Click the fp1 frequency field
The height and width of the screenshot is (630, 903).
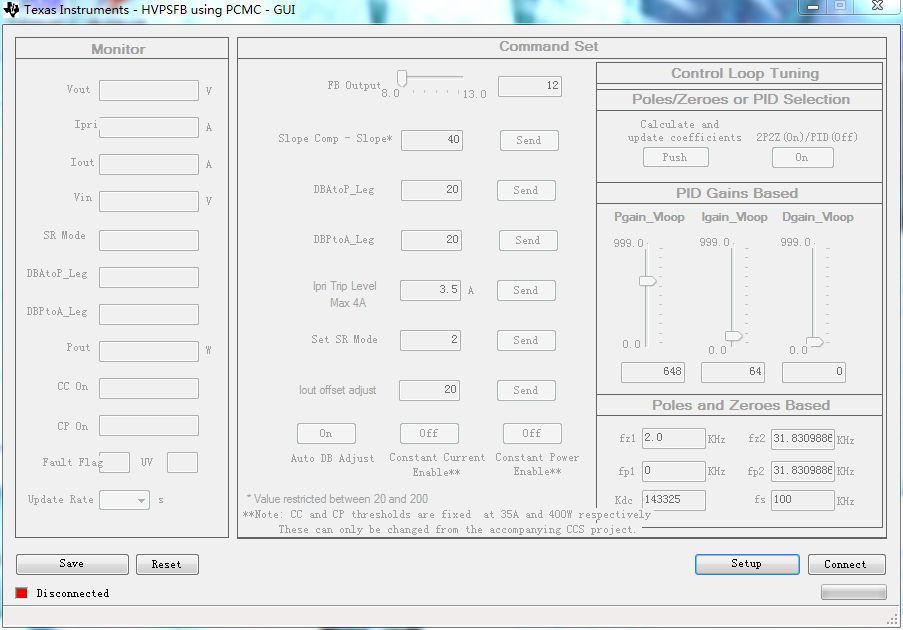click(674, 471)
